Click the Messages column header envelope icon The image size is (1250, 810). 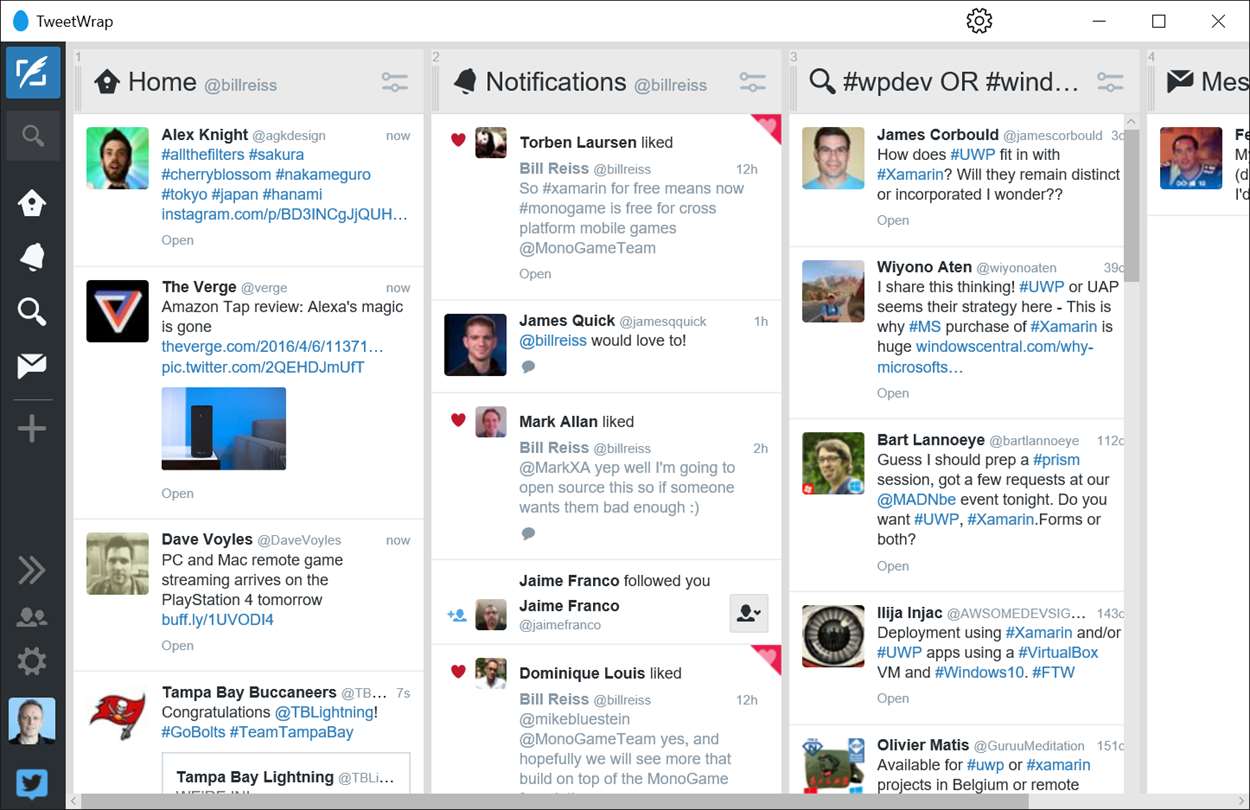coord(1180,82)
